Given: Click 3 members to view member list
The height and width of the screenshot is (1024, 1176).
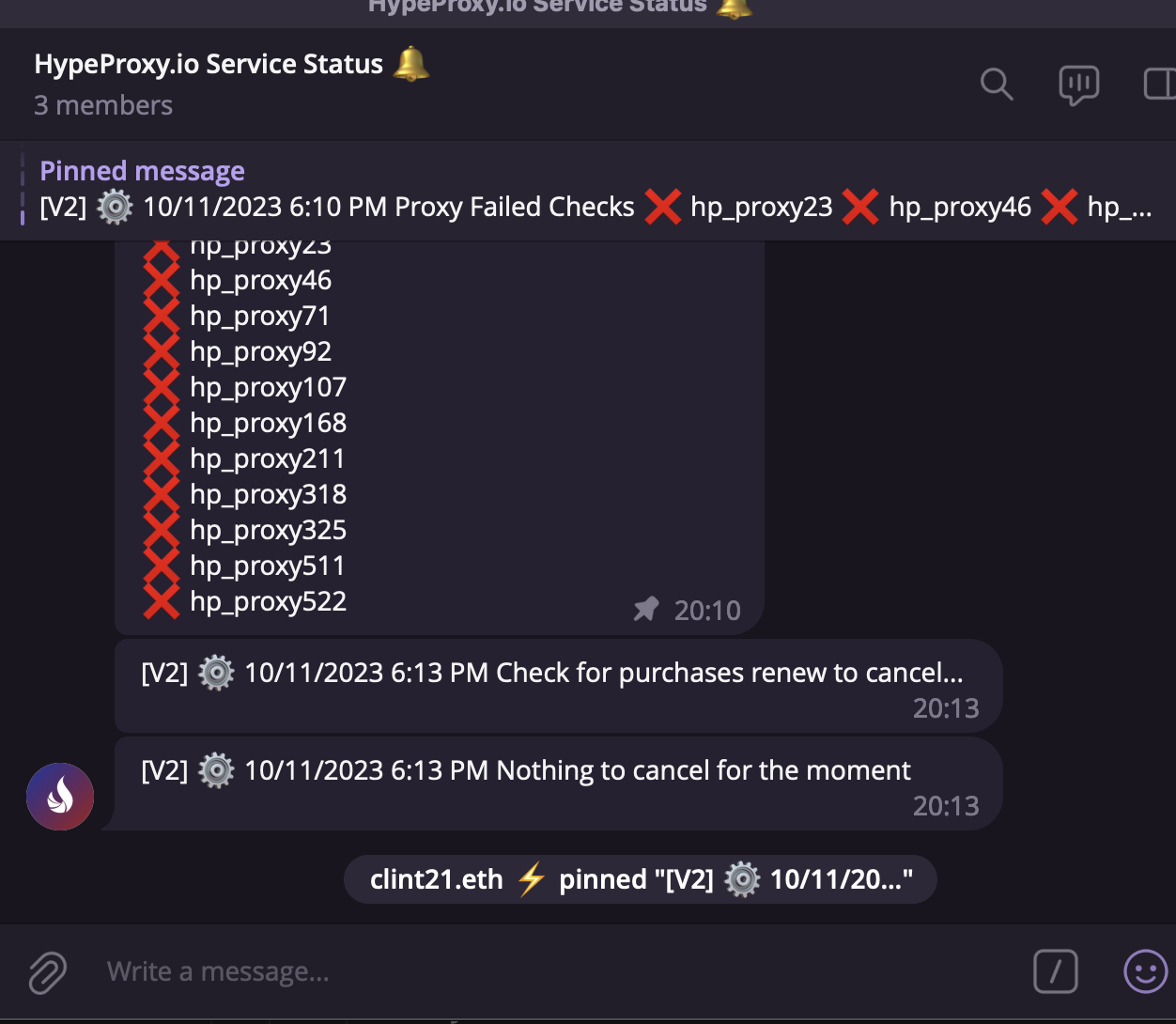Looking at the screenshot, I should [103, 105].
